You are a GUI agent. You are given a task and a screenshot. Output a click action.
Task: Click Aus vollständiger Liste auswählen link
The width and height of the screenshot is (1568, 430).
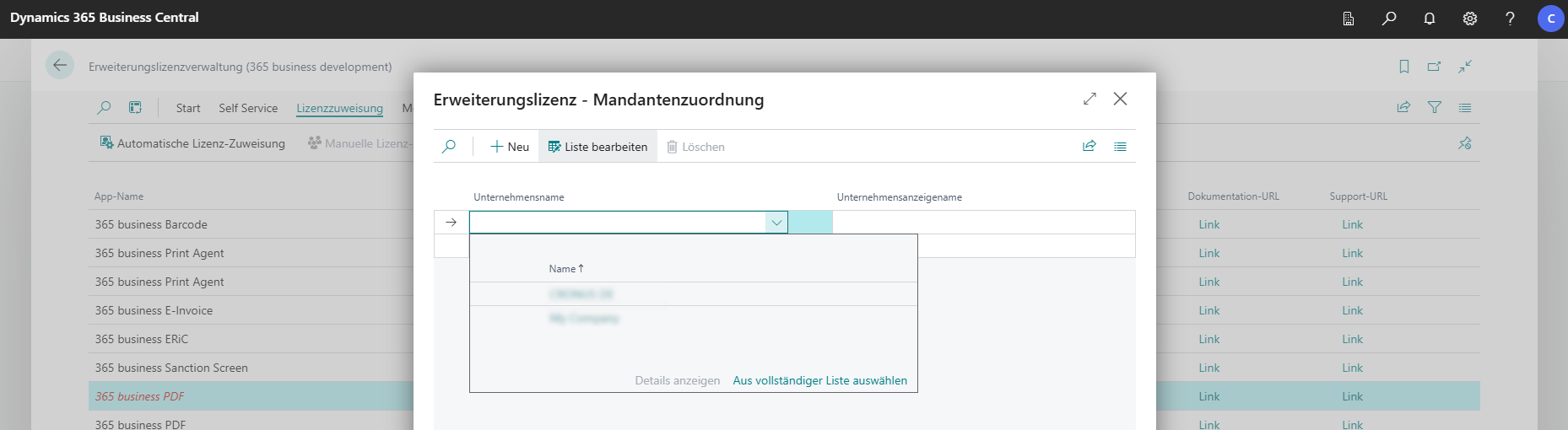click(819, 381)
